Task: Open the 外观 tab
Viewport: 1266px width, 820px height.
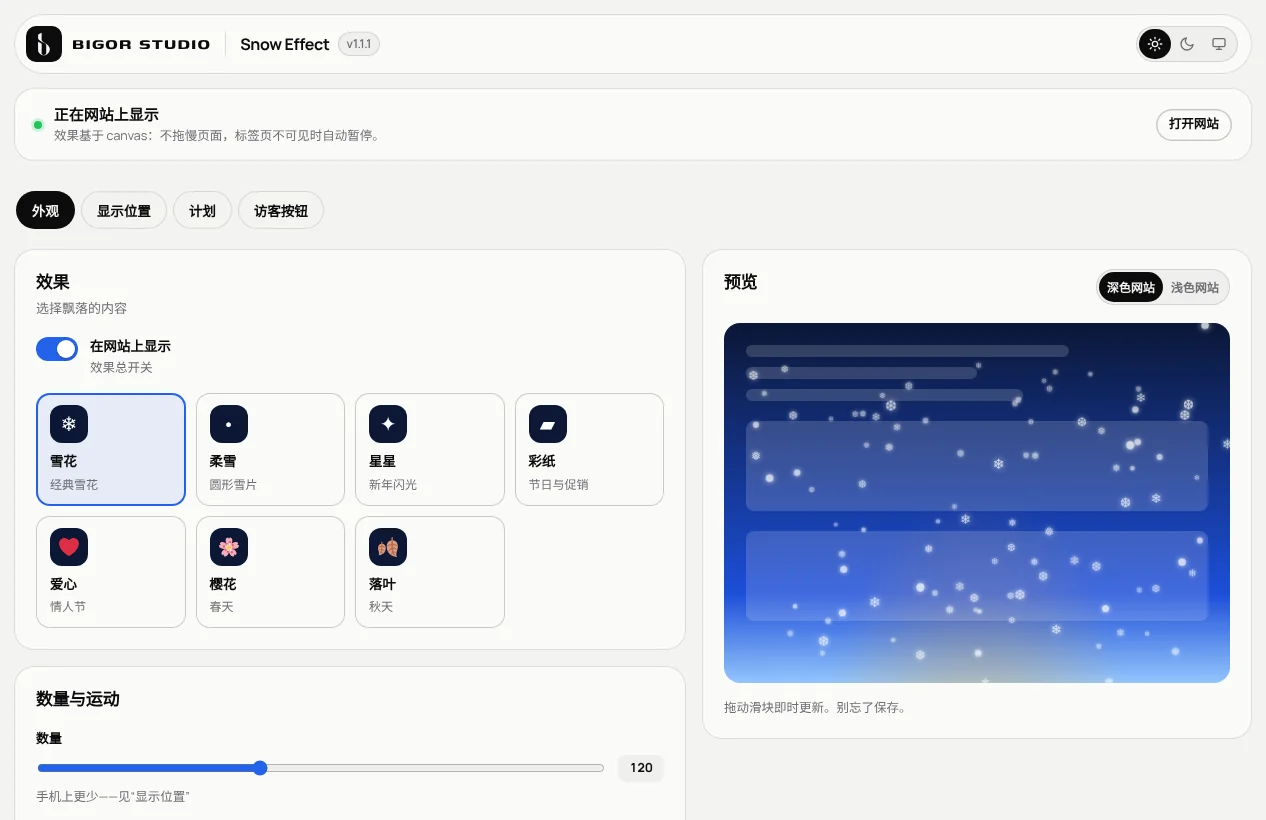Action: pos(45,210)
